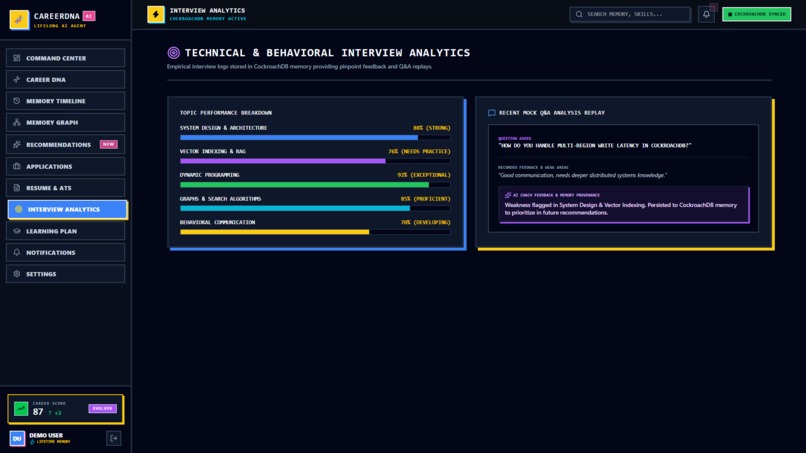
Task: Open the Command Center page
Action: [65, 58]
